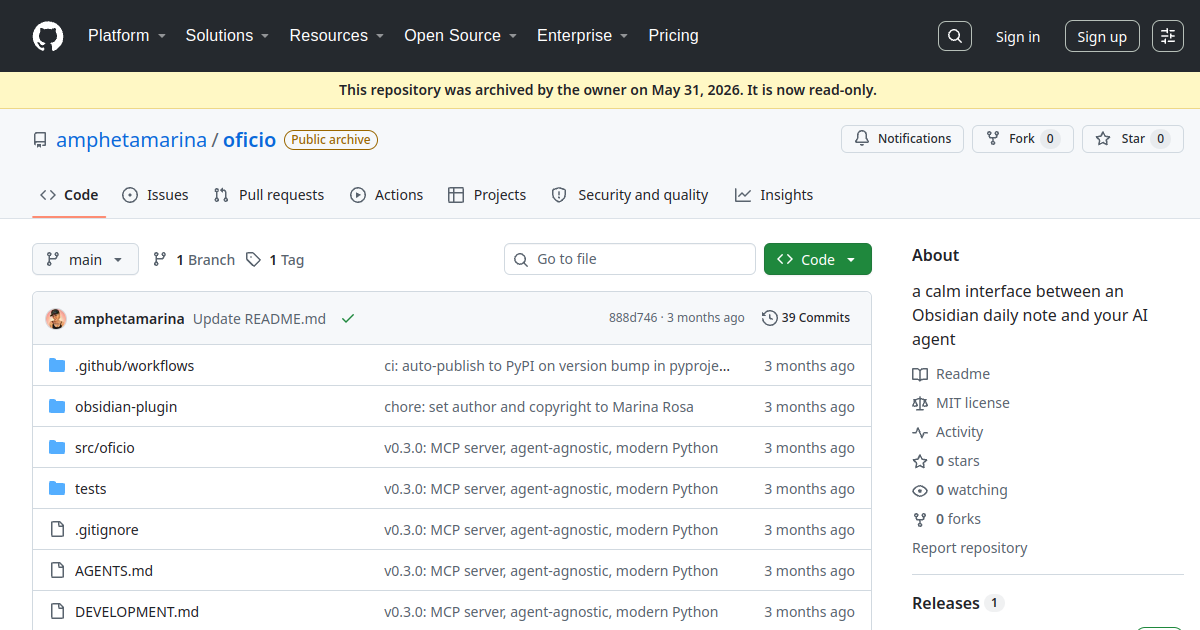The image size is (1200, 630).
Task: Open the Pull requests tab
Action: click(x=269, y=195)
